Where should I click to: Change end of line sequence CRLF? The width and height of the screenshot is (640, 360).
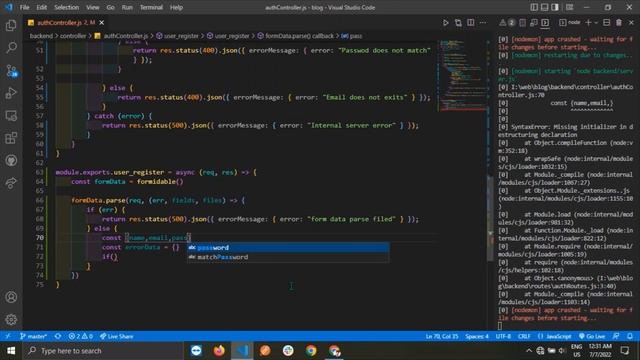(524, 336)
